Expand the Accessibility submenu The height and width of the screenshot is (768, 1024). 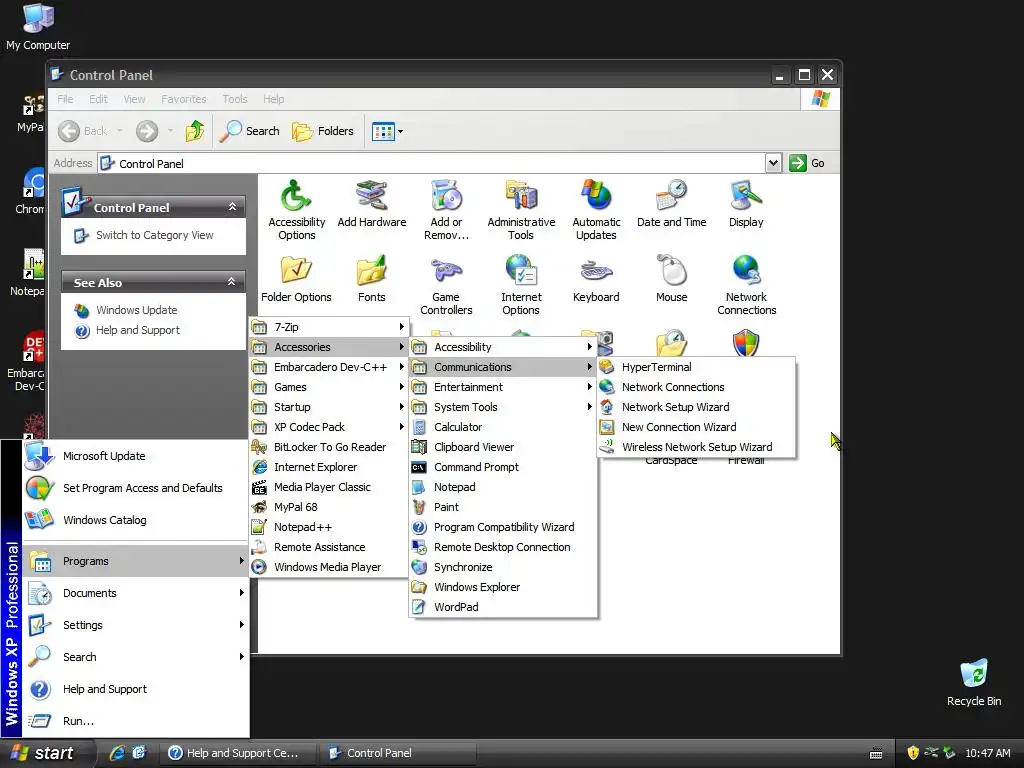(x=503, y=347)
